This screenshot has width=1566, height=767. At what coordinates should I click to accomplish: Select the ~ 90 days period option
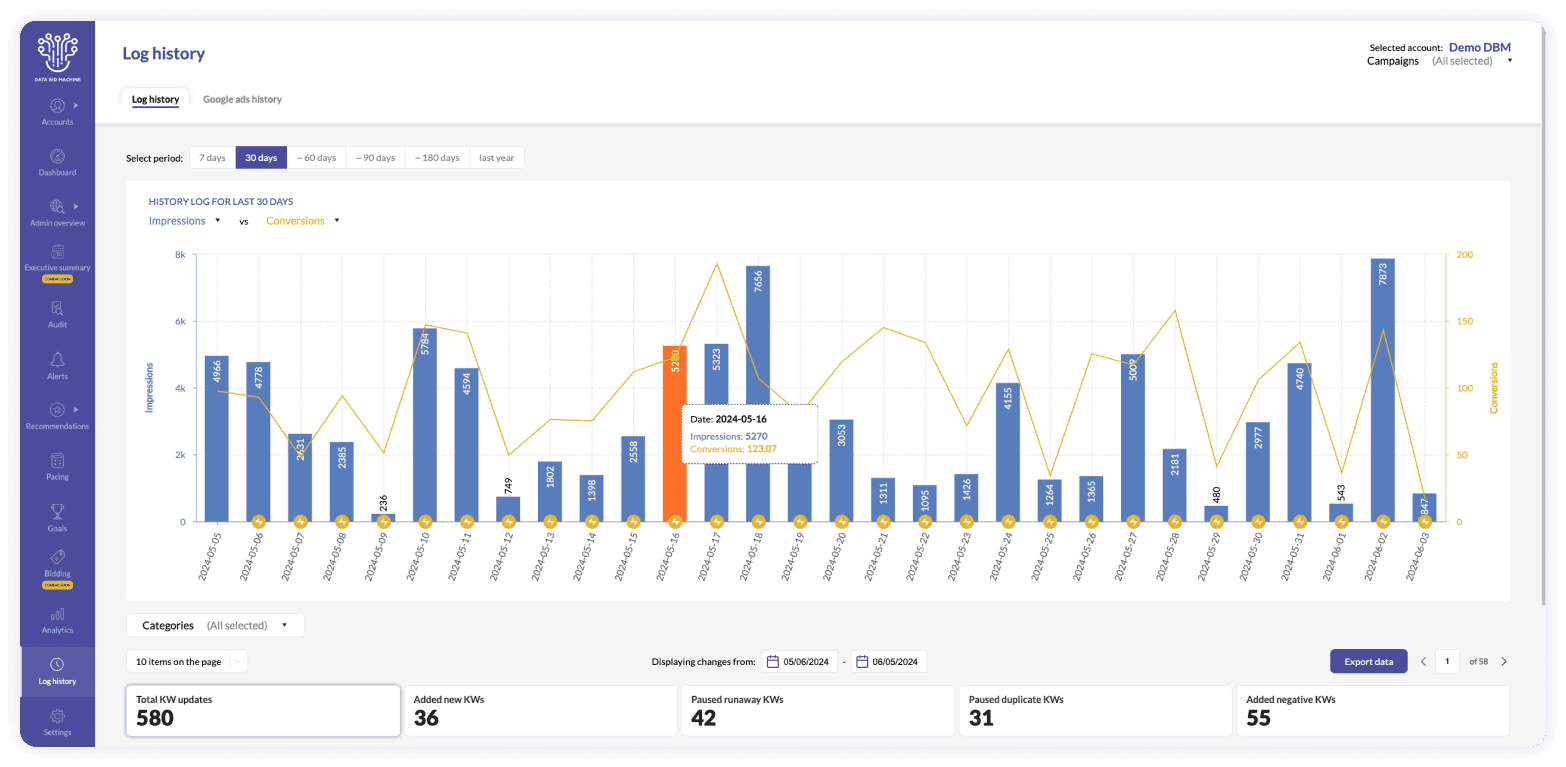tap(374, 158)
